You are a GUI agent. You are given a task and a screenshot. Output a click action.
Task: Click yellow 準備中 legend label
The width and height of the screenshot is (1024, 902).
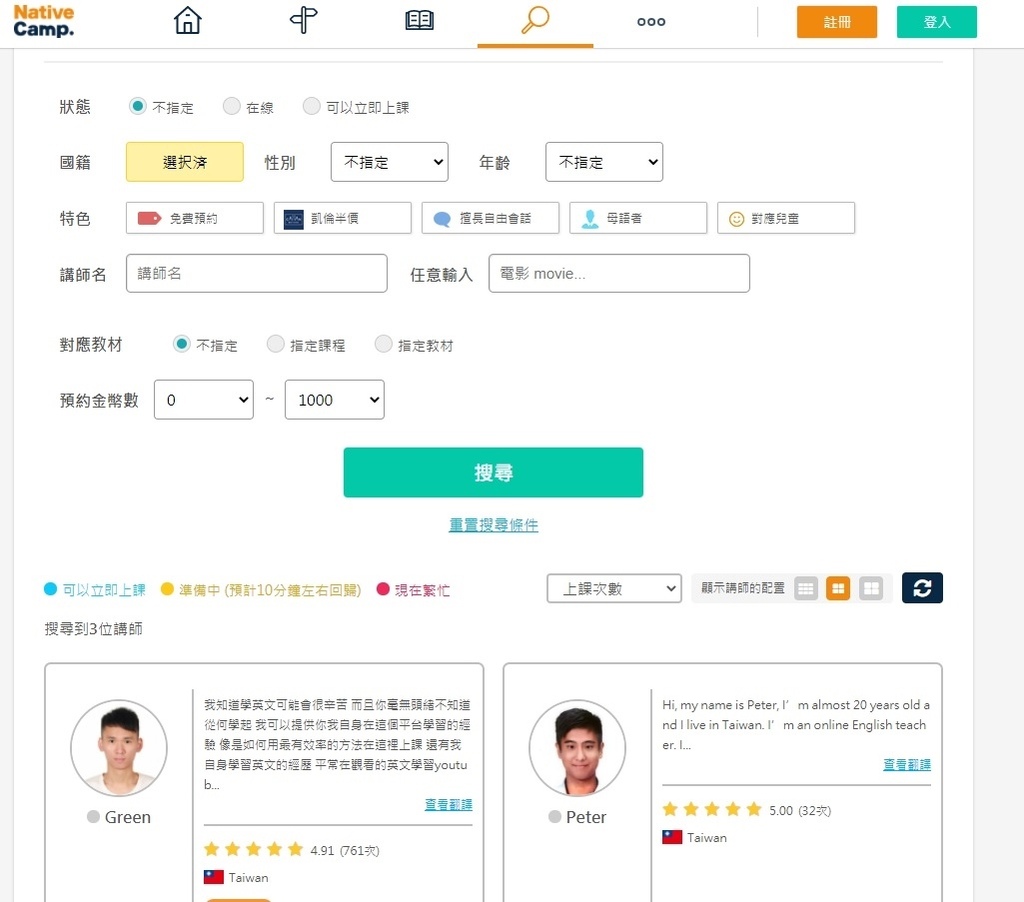pos(270,590)
